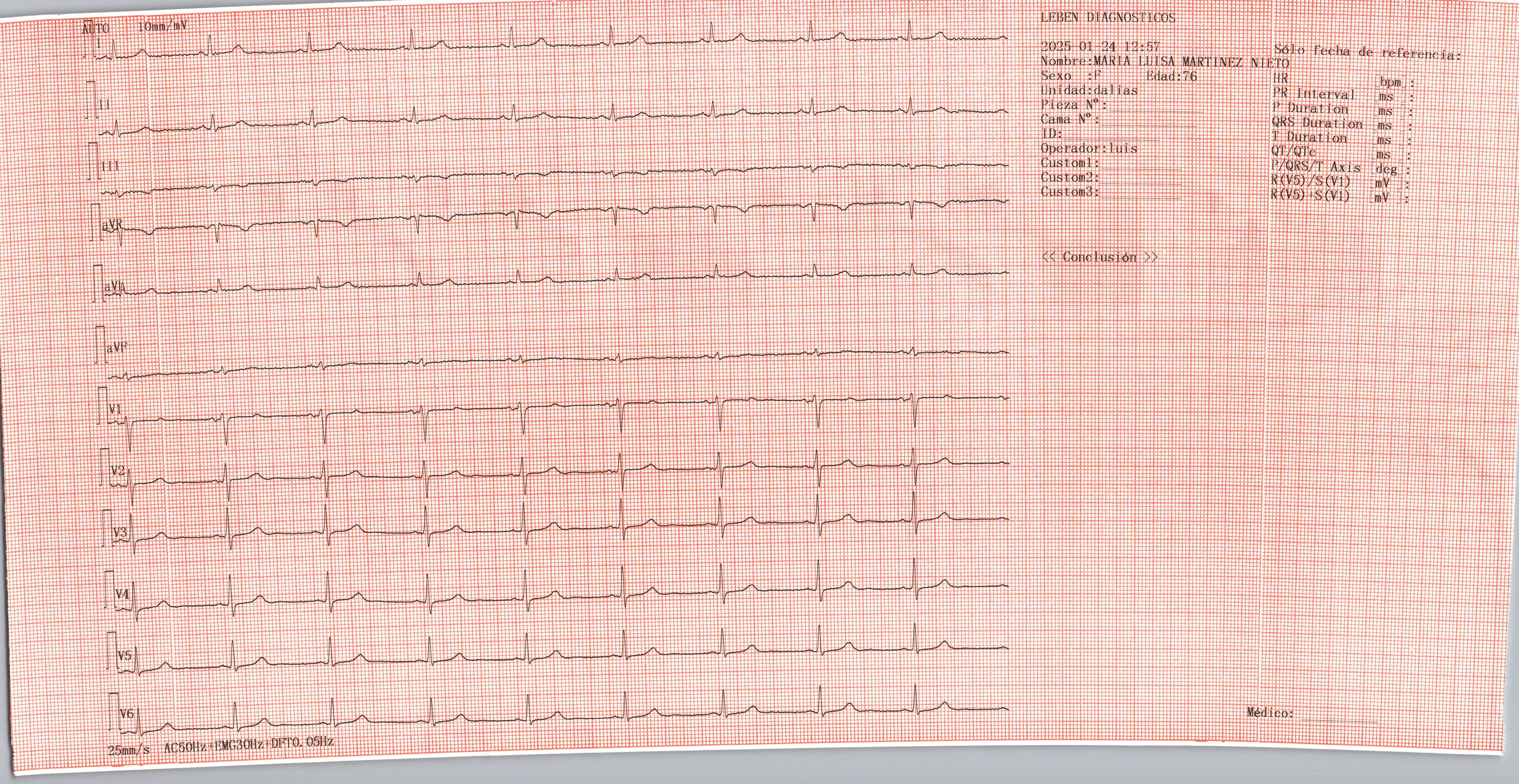Click the '<< Conclusión >>' heading
Screen dimensions: 1519x784
coord(1100,257)
